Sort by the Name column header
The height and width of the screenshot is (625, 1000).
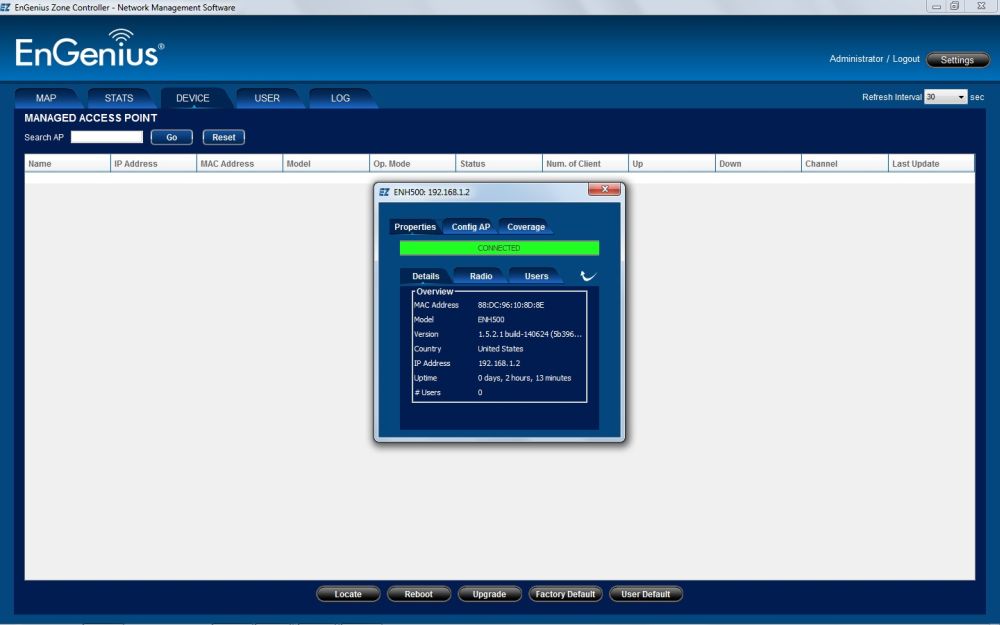click(x=68, y=164)
